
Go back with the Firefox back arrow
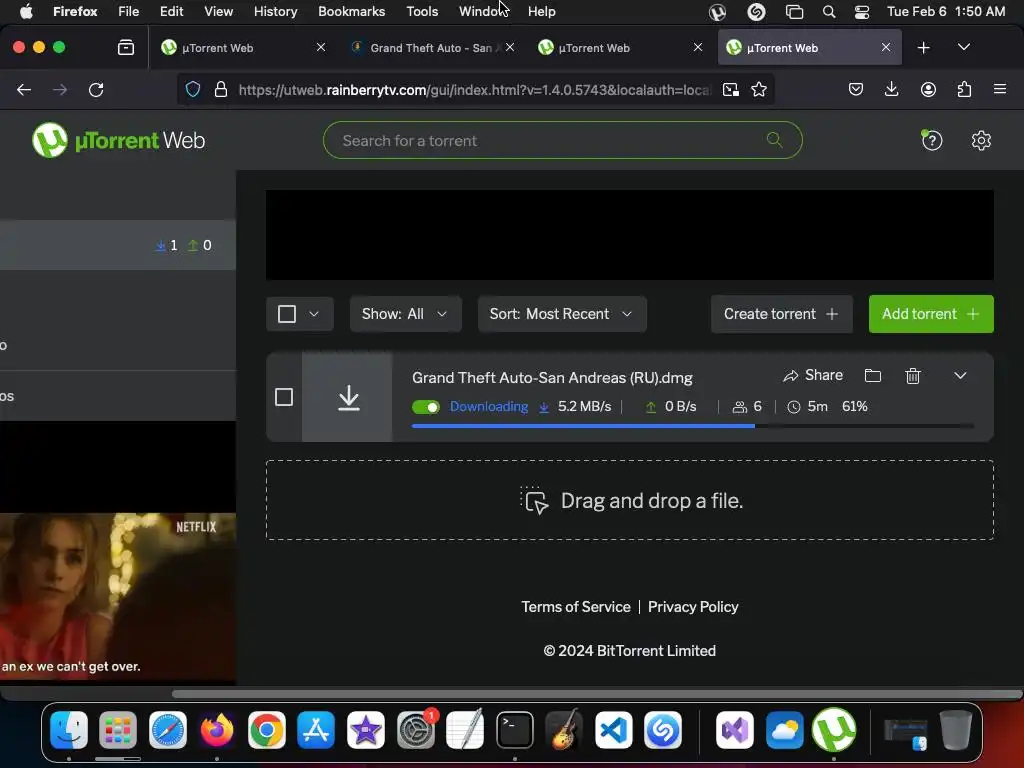[24, 89]
